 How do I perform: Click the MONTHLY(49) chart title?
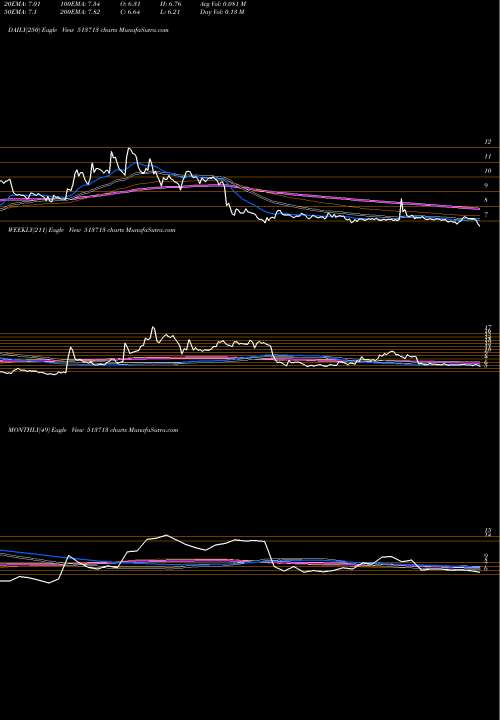[93, 430]
